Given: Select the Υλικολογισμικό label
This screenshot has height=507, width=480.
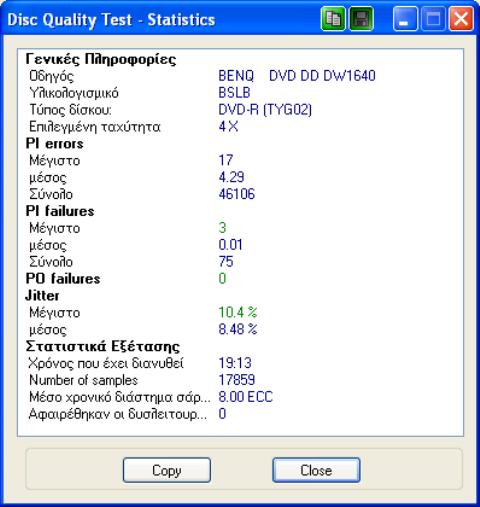Looking at the screenshot, I should (x=74, y=93).
